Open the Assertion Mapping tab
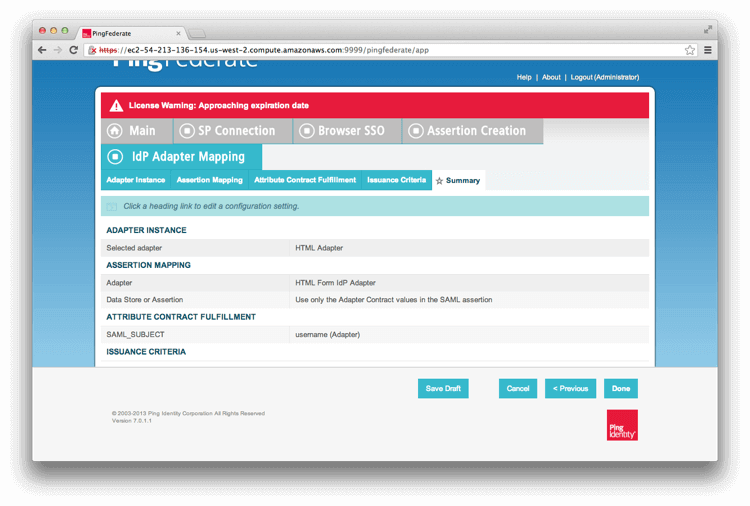 click(x=209, y=181)
